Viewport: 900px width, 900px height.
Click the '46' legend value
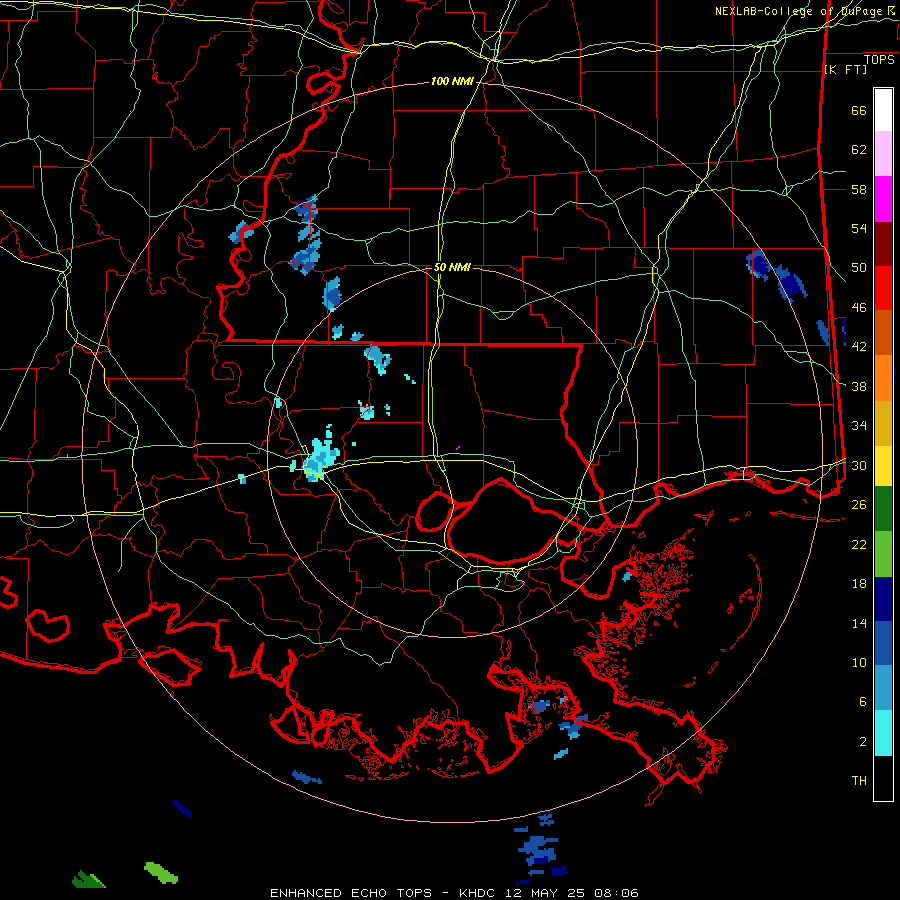(x=859, y=308)
